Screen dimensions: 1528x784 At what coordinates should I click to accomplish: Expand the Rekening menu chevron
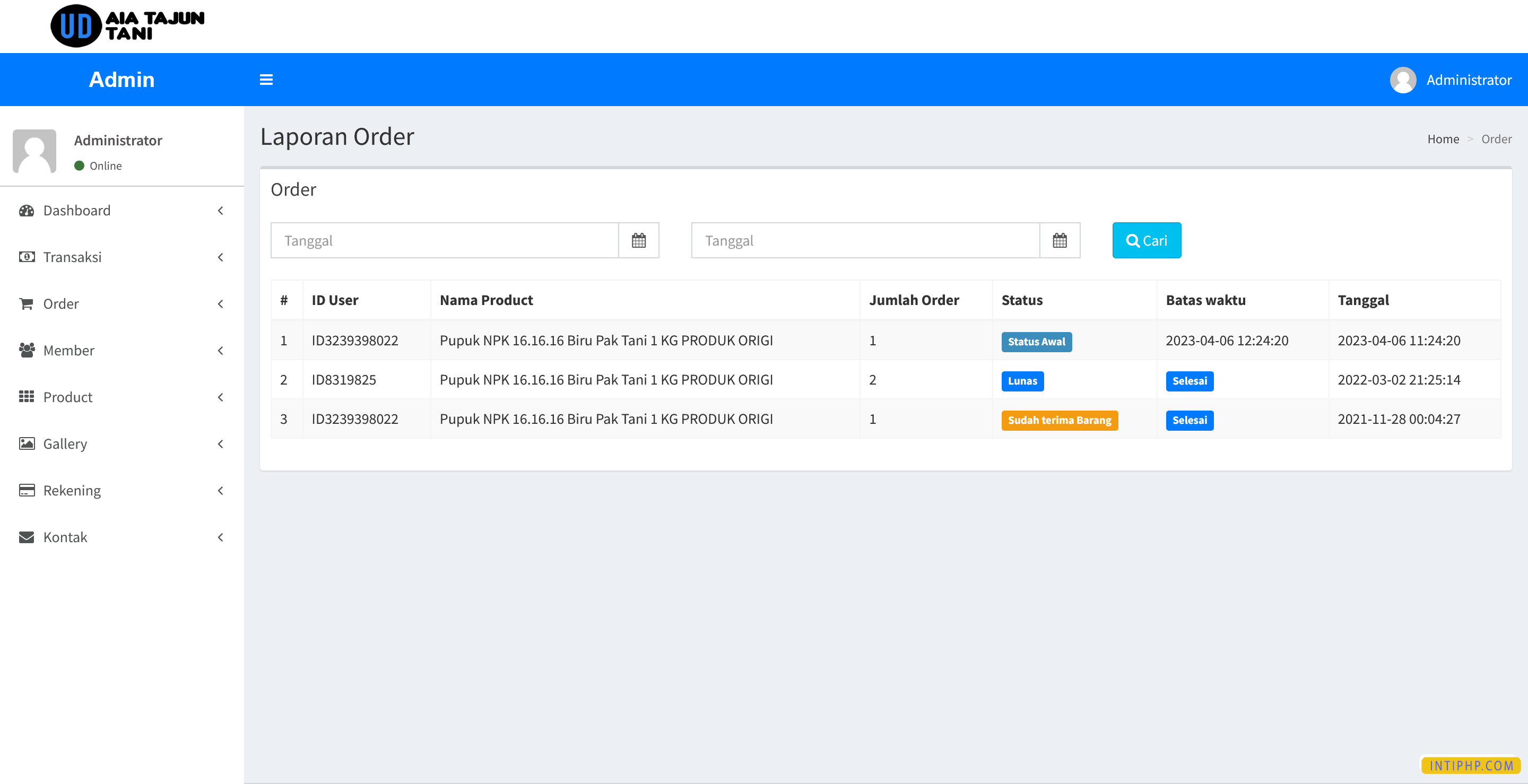(x=221, y=491)
